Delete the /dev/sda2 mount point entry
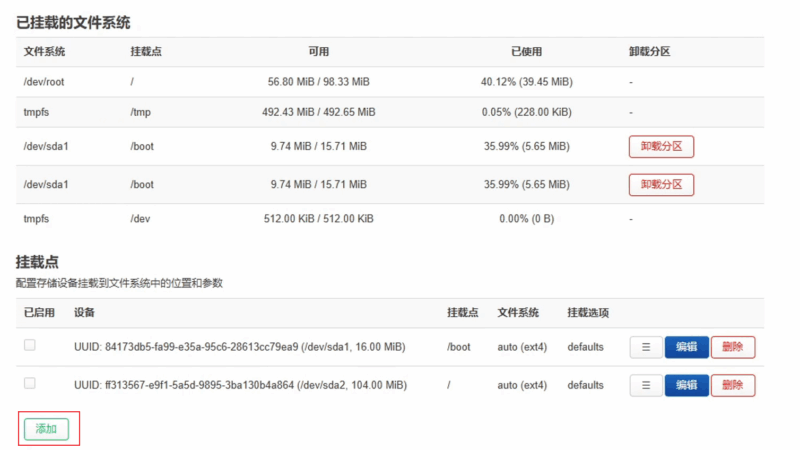This screenshot has height=450, width=800. (x=733, y=385)
